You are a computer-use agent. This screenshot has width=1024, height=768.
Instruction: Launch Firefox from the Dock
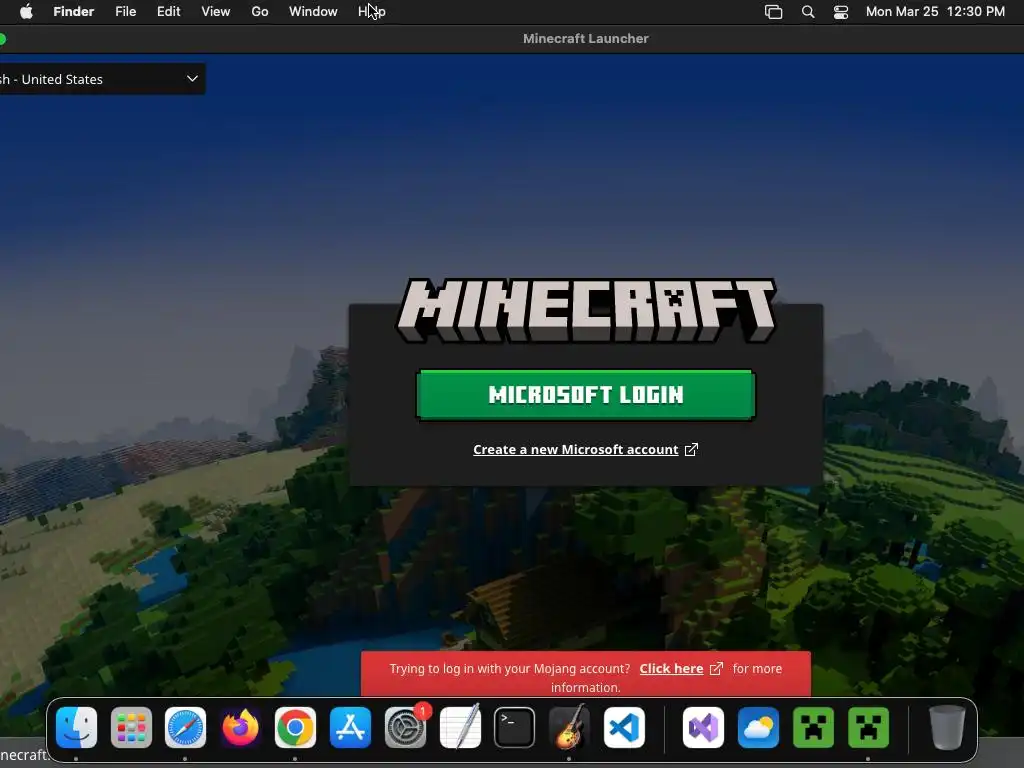[x=240, y=727]
